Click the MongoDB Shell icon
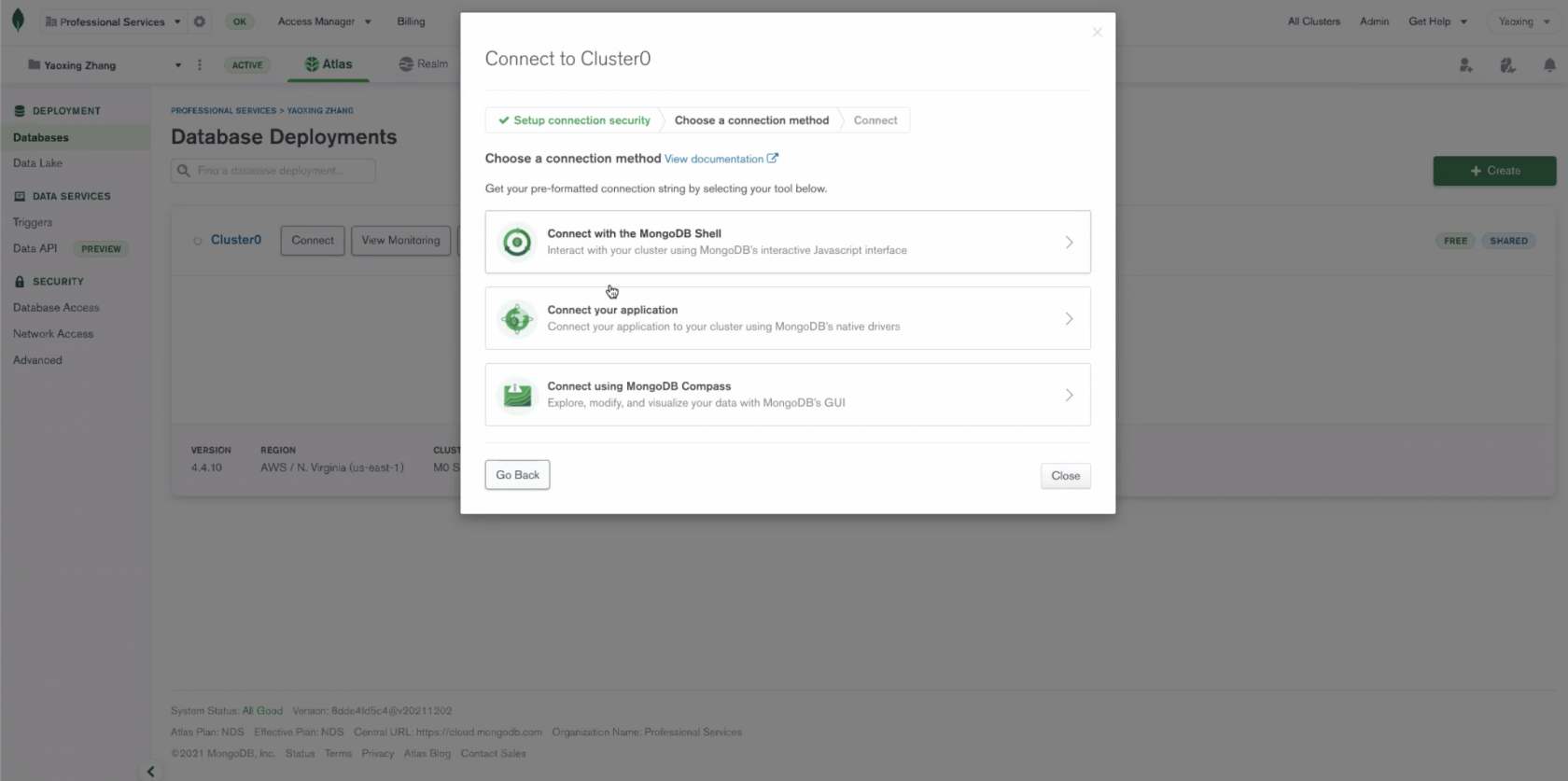Viewport: 1568px width, 781px height. (516, 242)
